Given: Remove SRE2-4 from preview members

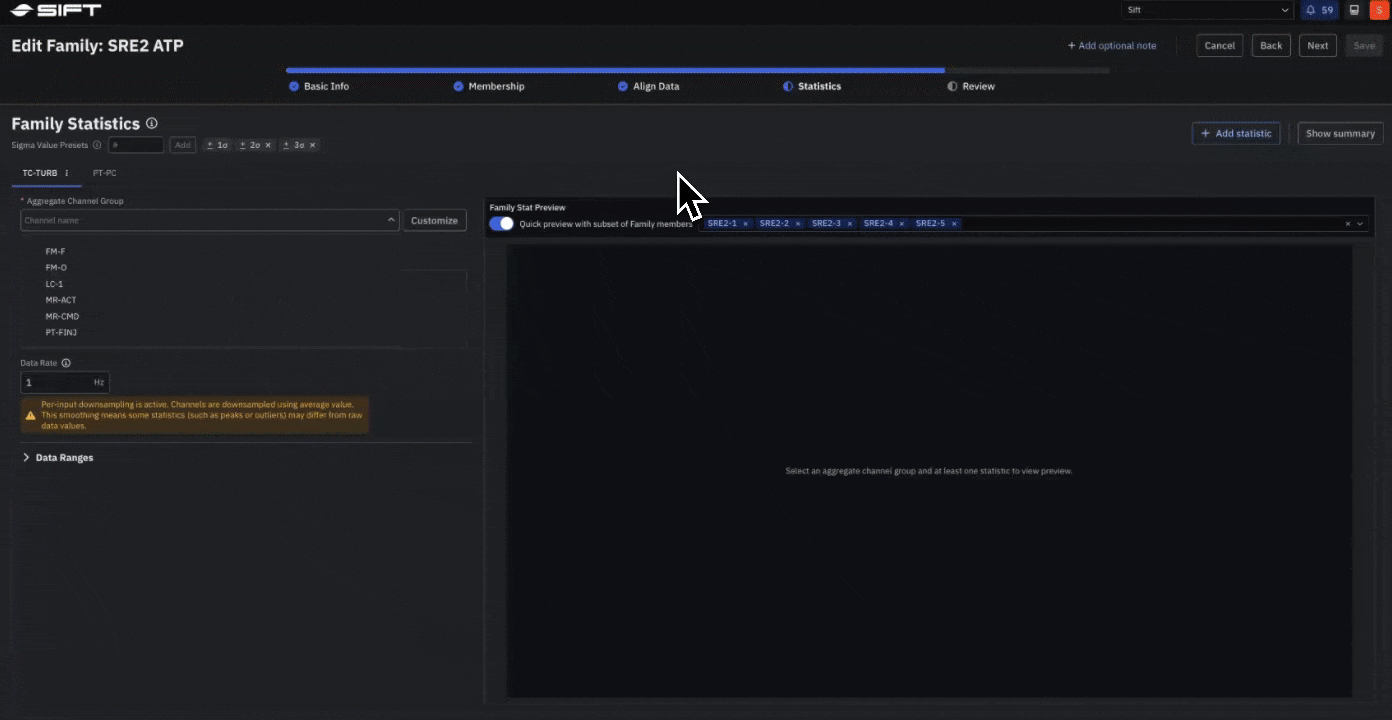Looking at the screenshot, I should pos(902,224).
